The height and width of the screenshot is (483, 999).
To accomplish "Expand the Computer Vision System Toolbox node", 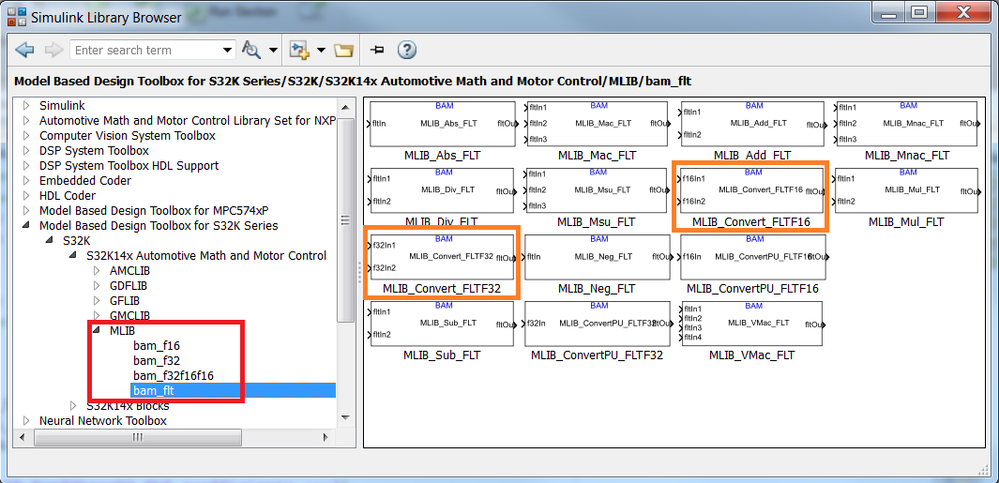I will coord(26,136).
